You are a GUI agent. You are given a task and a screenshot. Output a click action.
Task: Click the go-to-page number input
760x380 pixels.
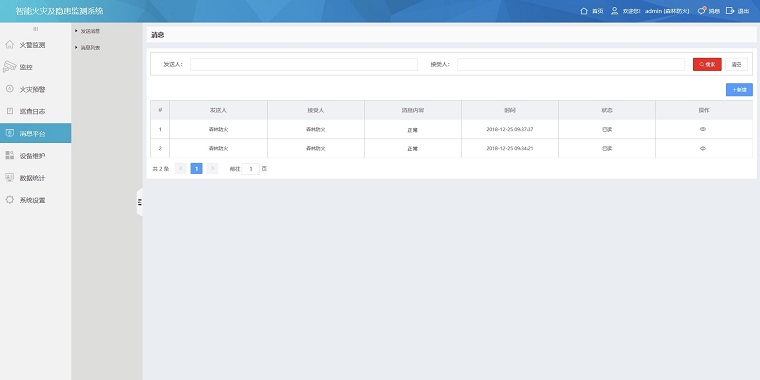pyautogui.click(x=251, y=169)
